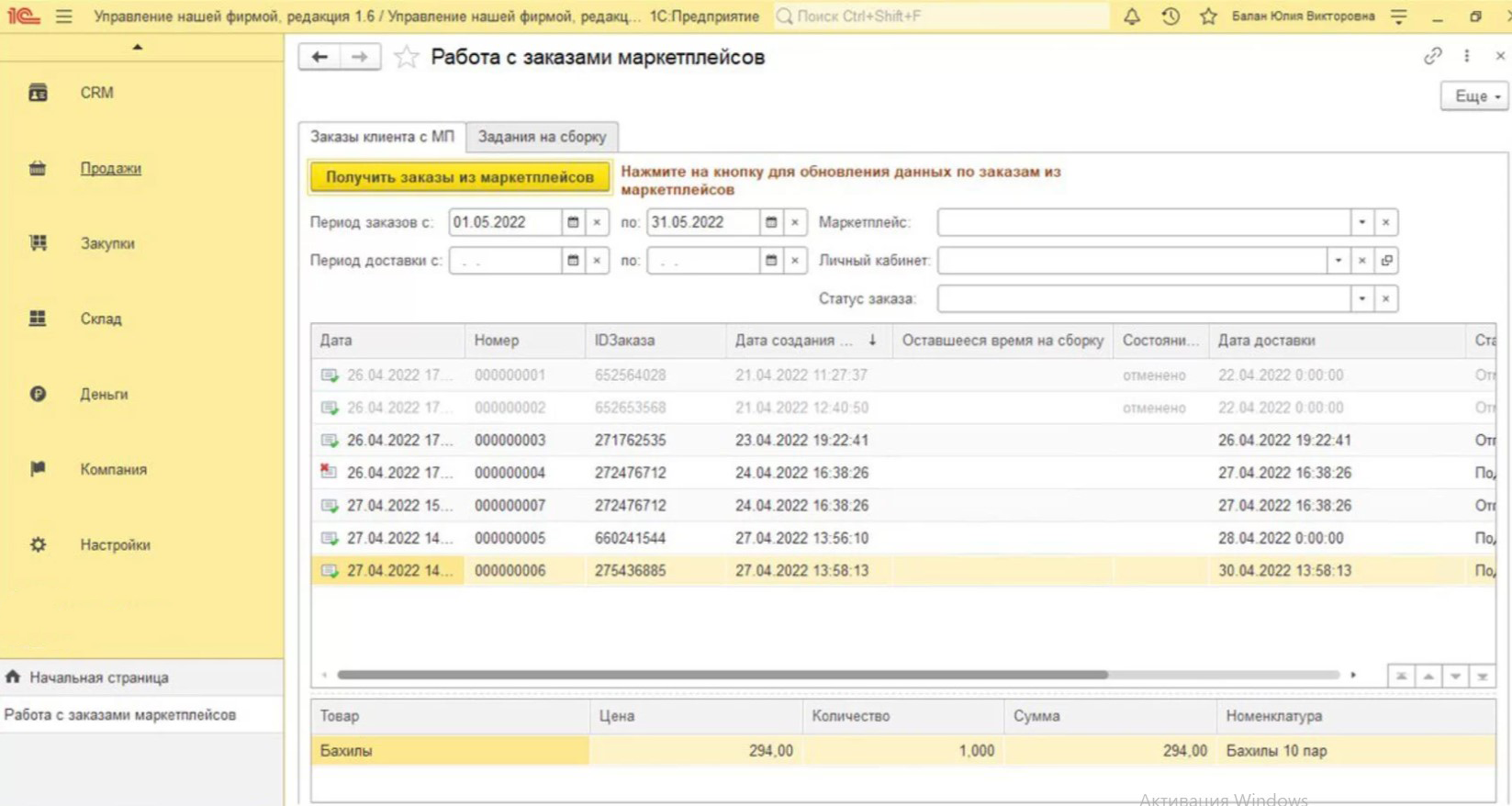1512x806 pixels.
Task: Select the Бахилы product row
Action: coord(903,751)
